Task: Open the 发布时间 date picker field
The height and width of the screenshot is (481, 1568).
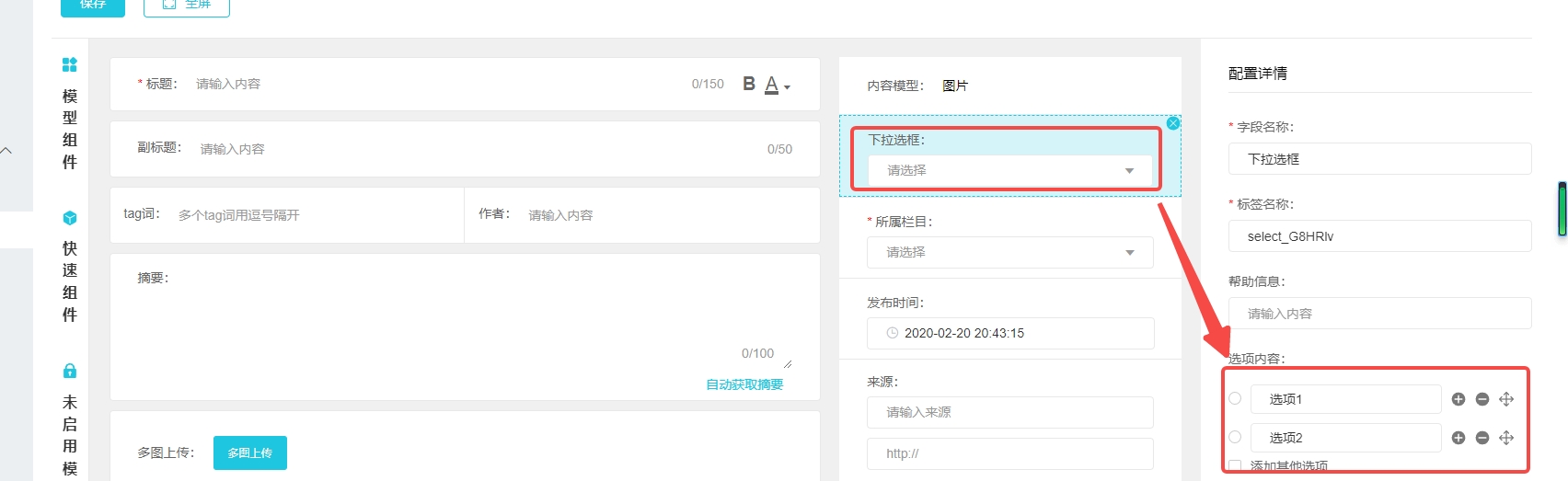Action: coord(1010,333)
